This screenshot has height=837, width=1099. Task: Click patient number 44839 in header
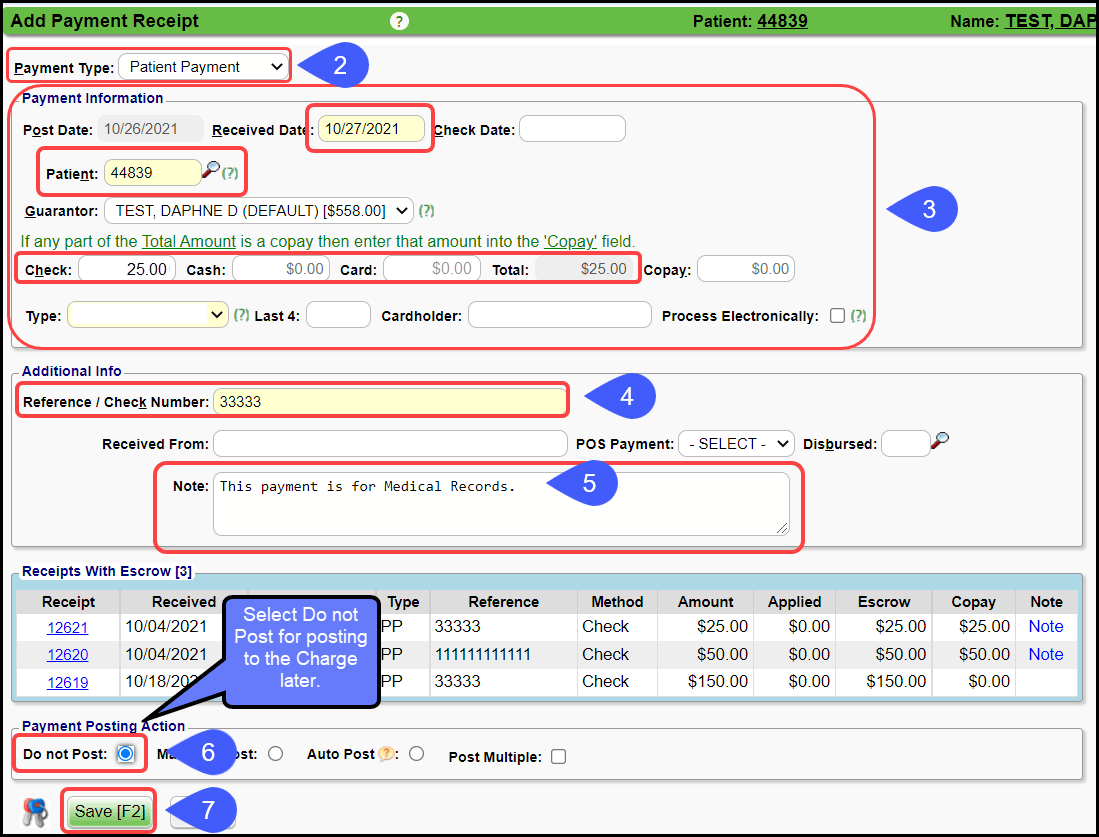pos(782,21)
